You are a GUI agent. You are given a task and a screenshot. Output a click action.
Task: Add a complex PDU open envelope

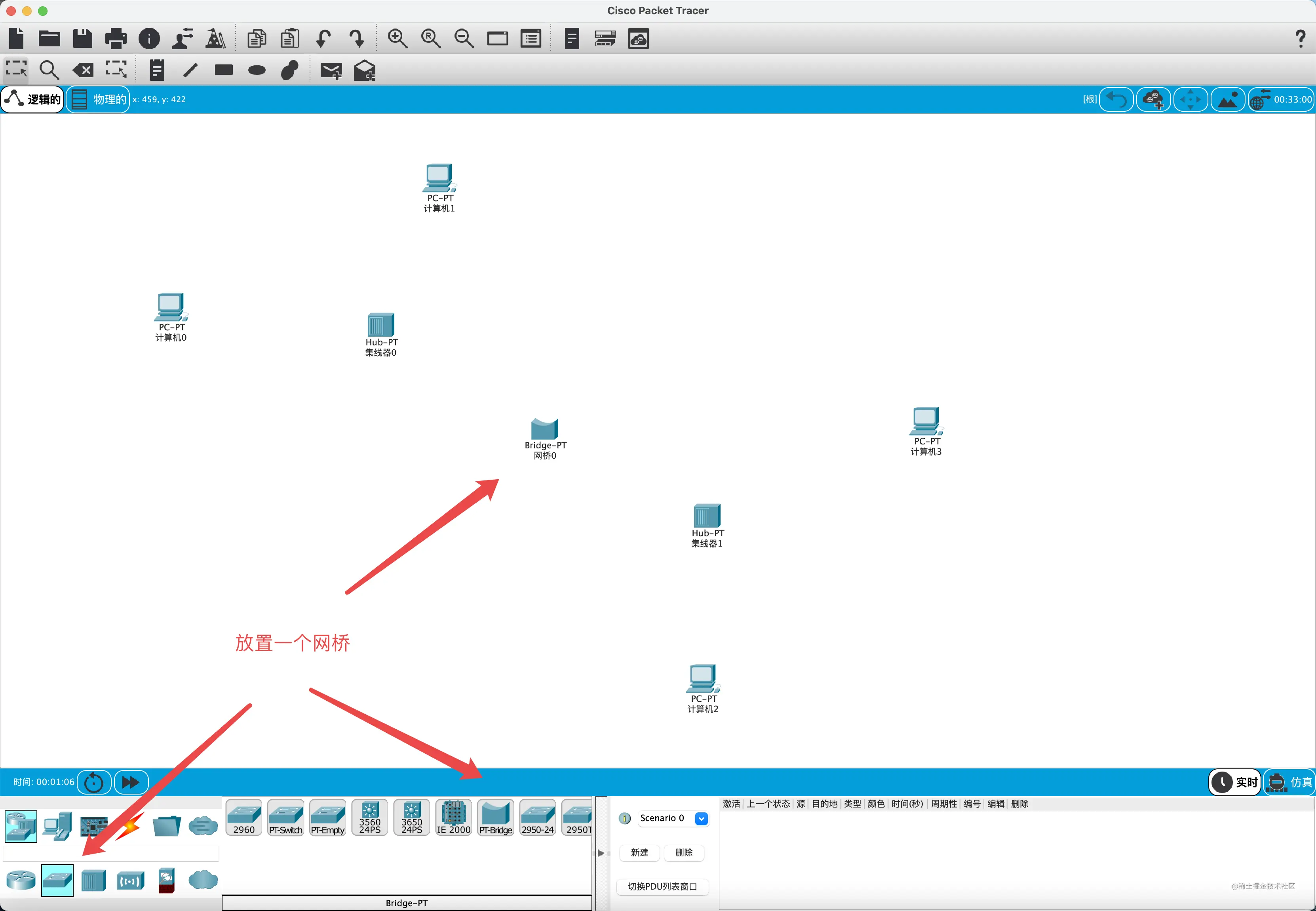(365, 70)
